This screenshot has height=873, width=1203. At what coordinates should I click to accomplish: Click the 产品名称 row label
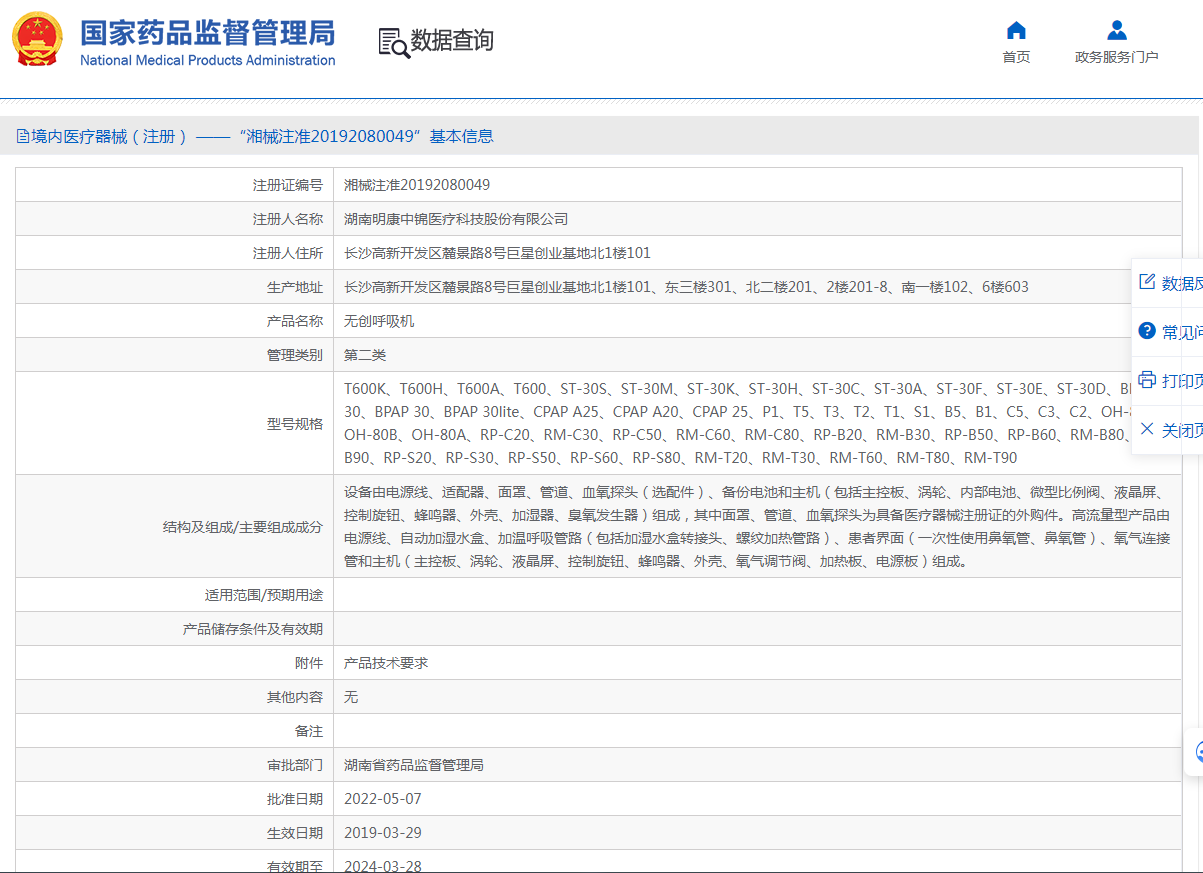tap(295, 321)
